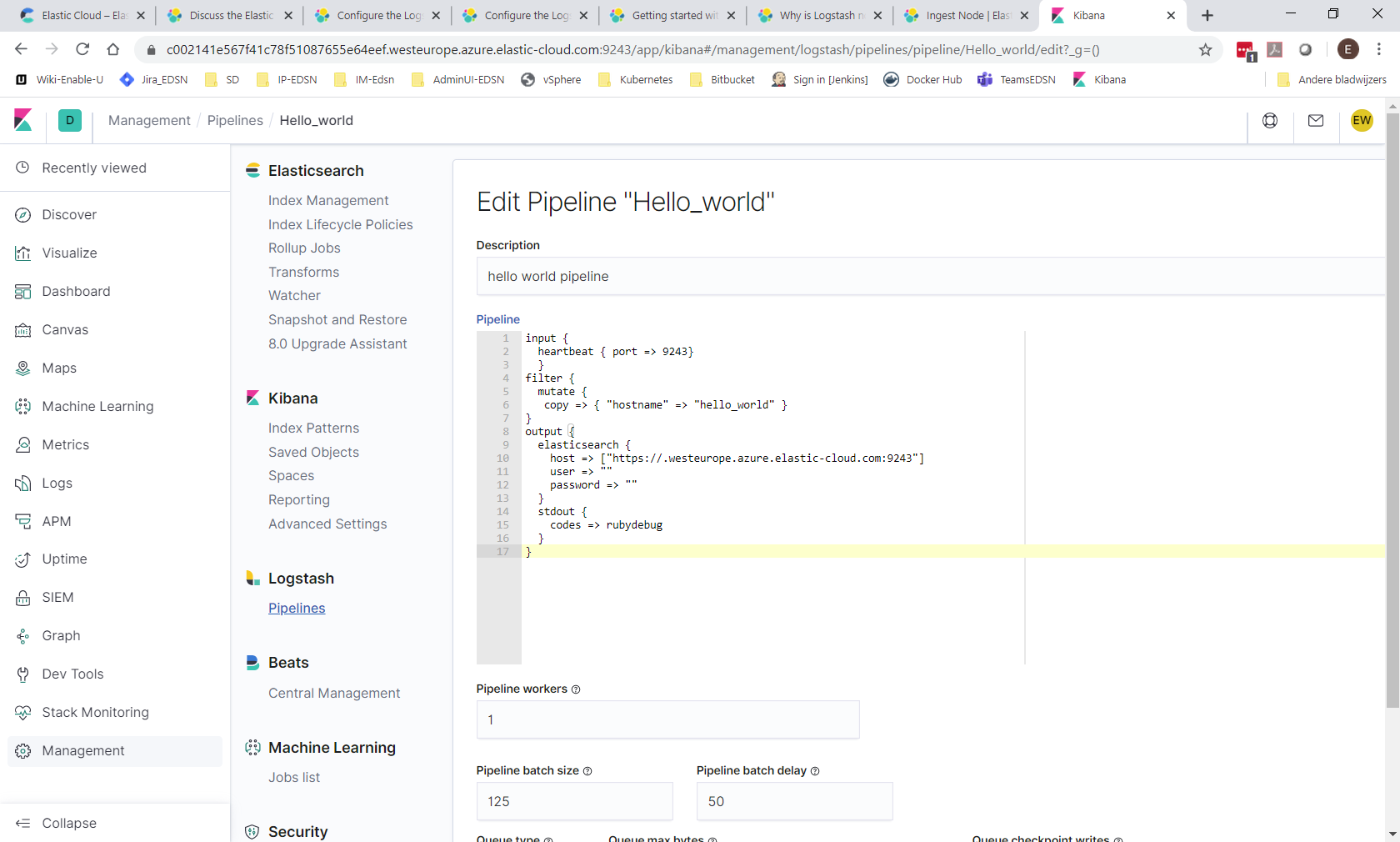
Task: Show help for Pipeline batch size
Action: point(587,771)
